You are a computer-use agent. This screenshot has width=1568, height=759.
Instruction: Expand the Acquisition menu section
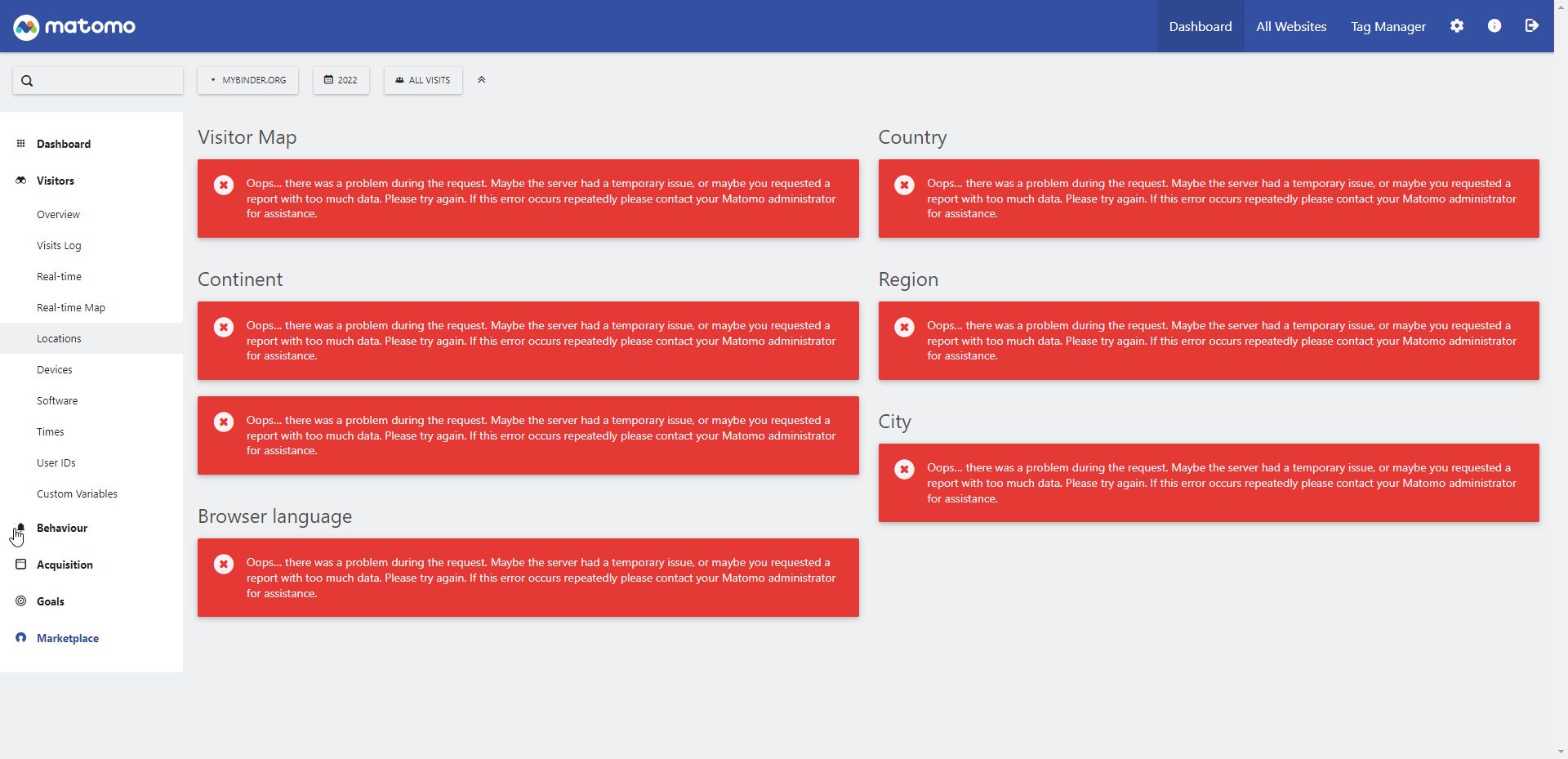coord(65,565)
